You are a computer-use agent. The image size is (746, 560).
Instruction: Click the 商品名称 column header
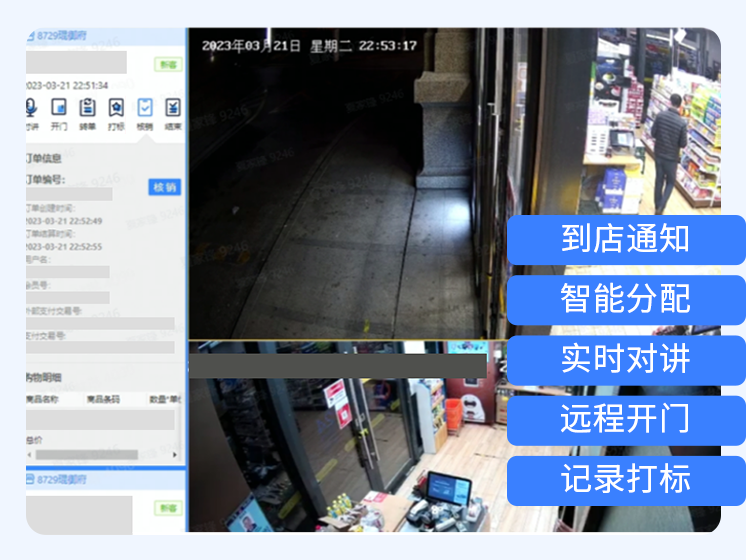click(42, 399)
